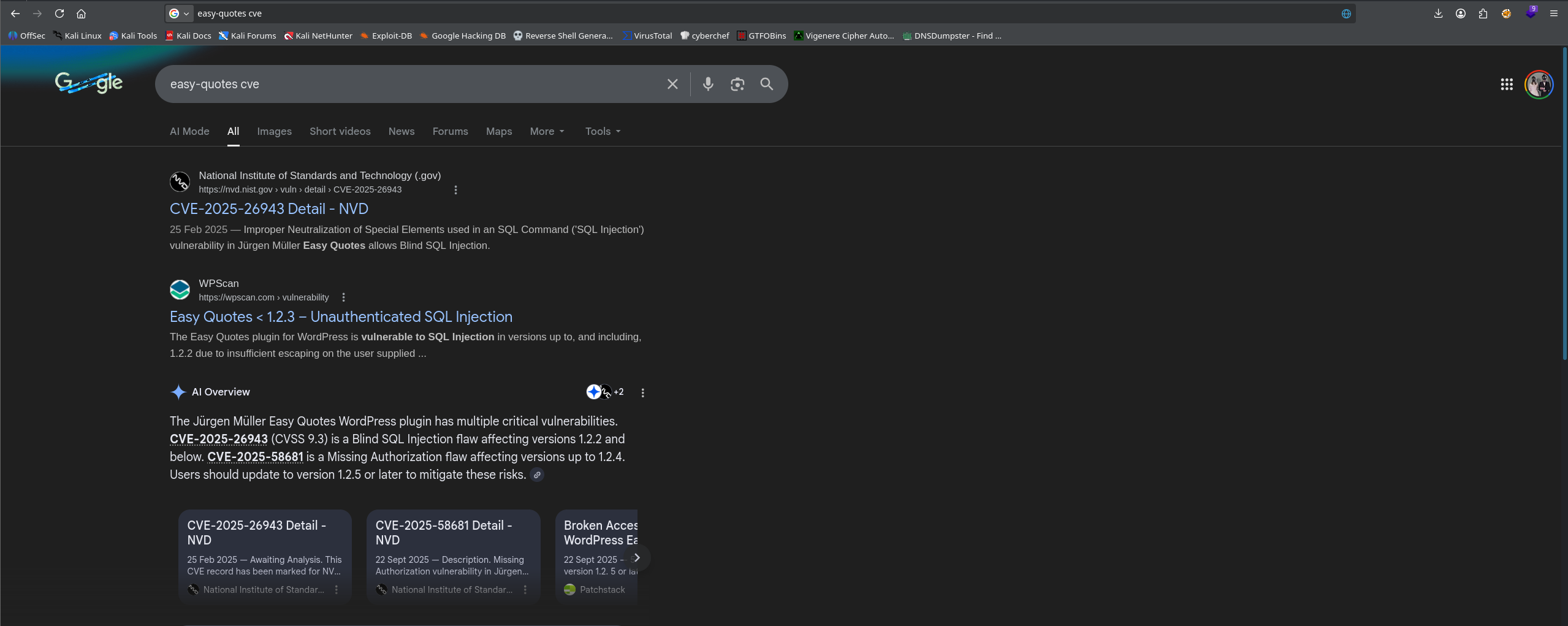Switch to the News results tab
Image resolution: width=1568 pixels, height=626 pixels.
[x=401, y=131]
